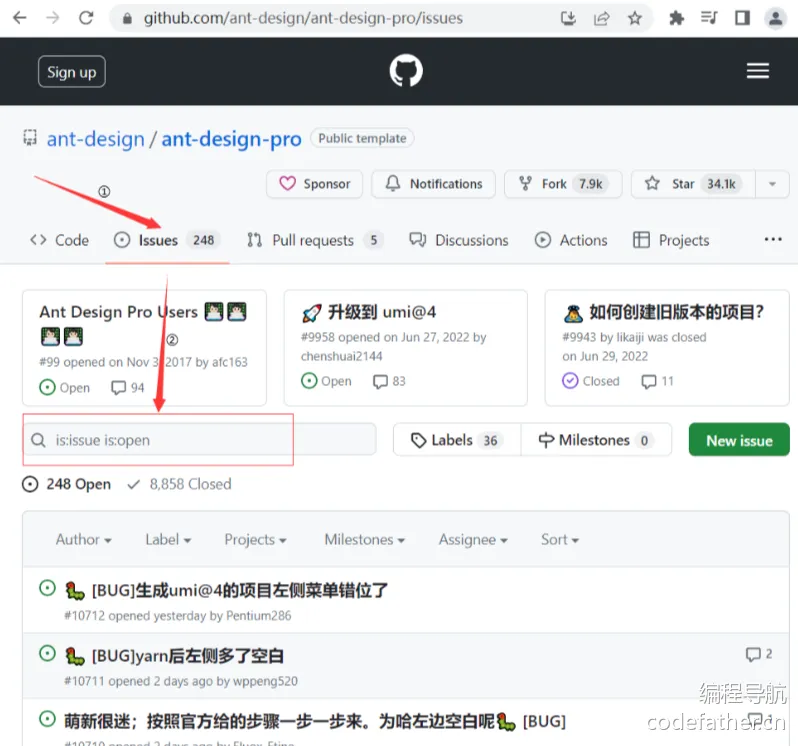The image size is (798, 746).
Task: Open Milestones list
Action: 596,440
